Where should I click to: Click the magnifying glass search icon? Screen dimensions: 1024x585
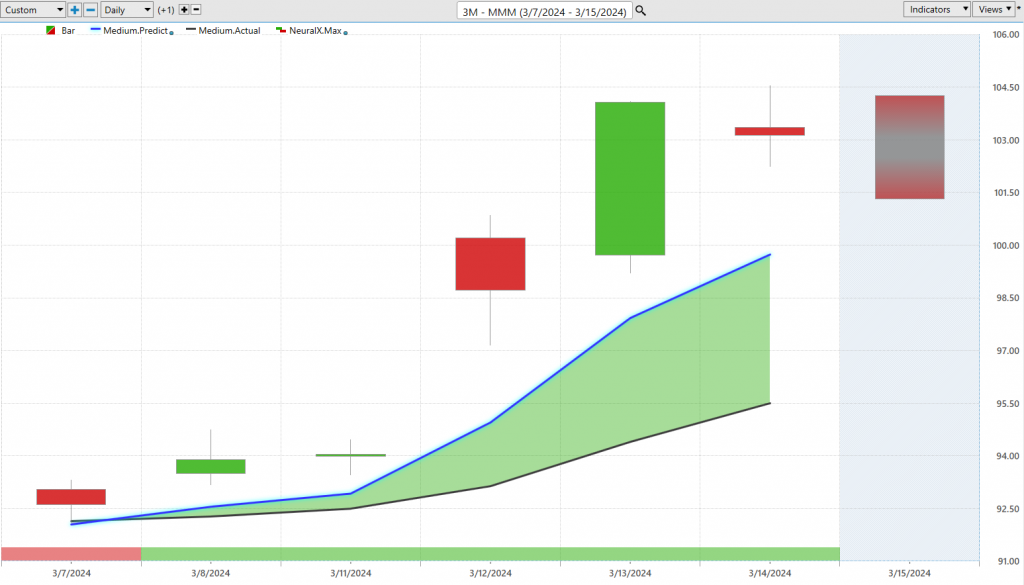click(641, 10)
